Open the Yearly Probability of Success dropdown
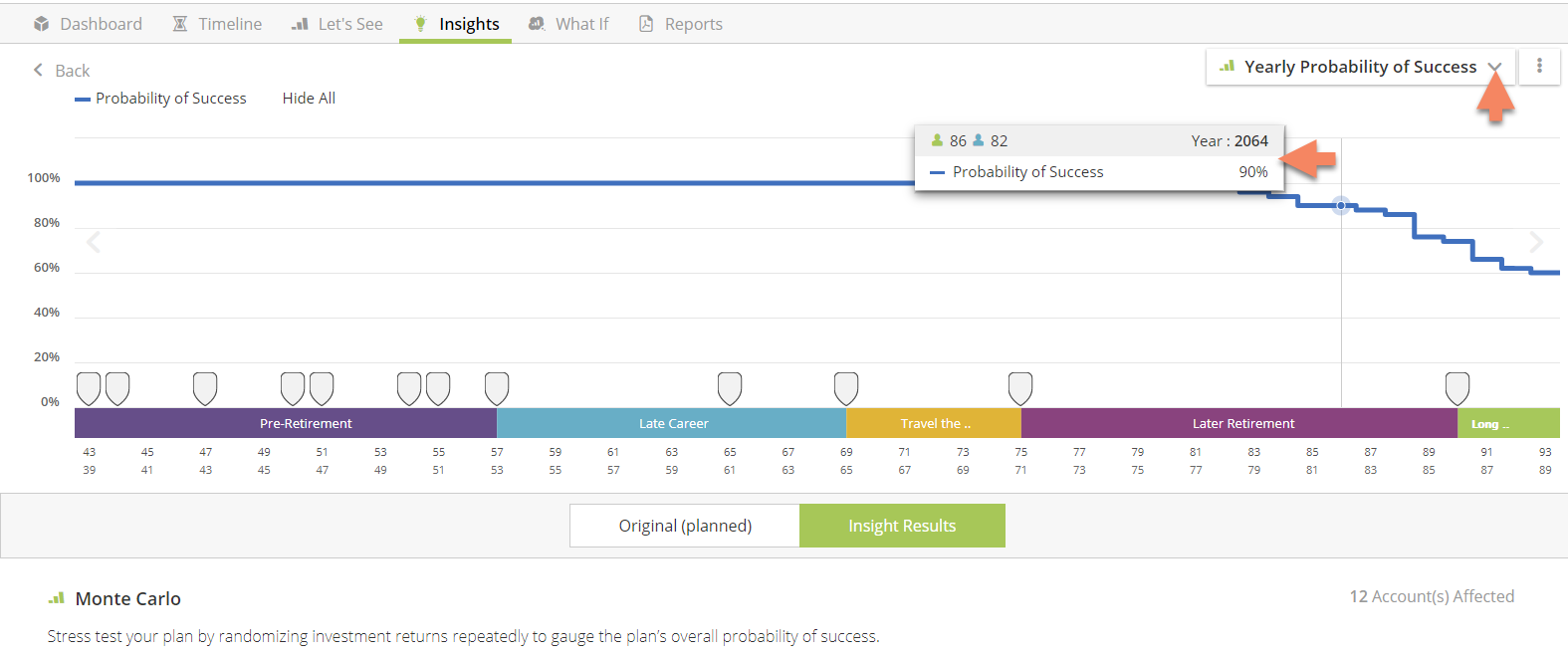 pyautogui.click(x=1360, y=67)
